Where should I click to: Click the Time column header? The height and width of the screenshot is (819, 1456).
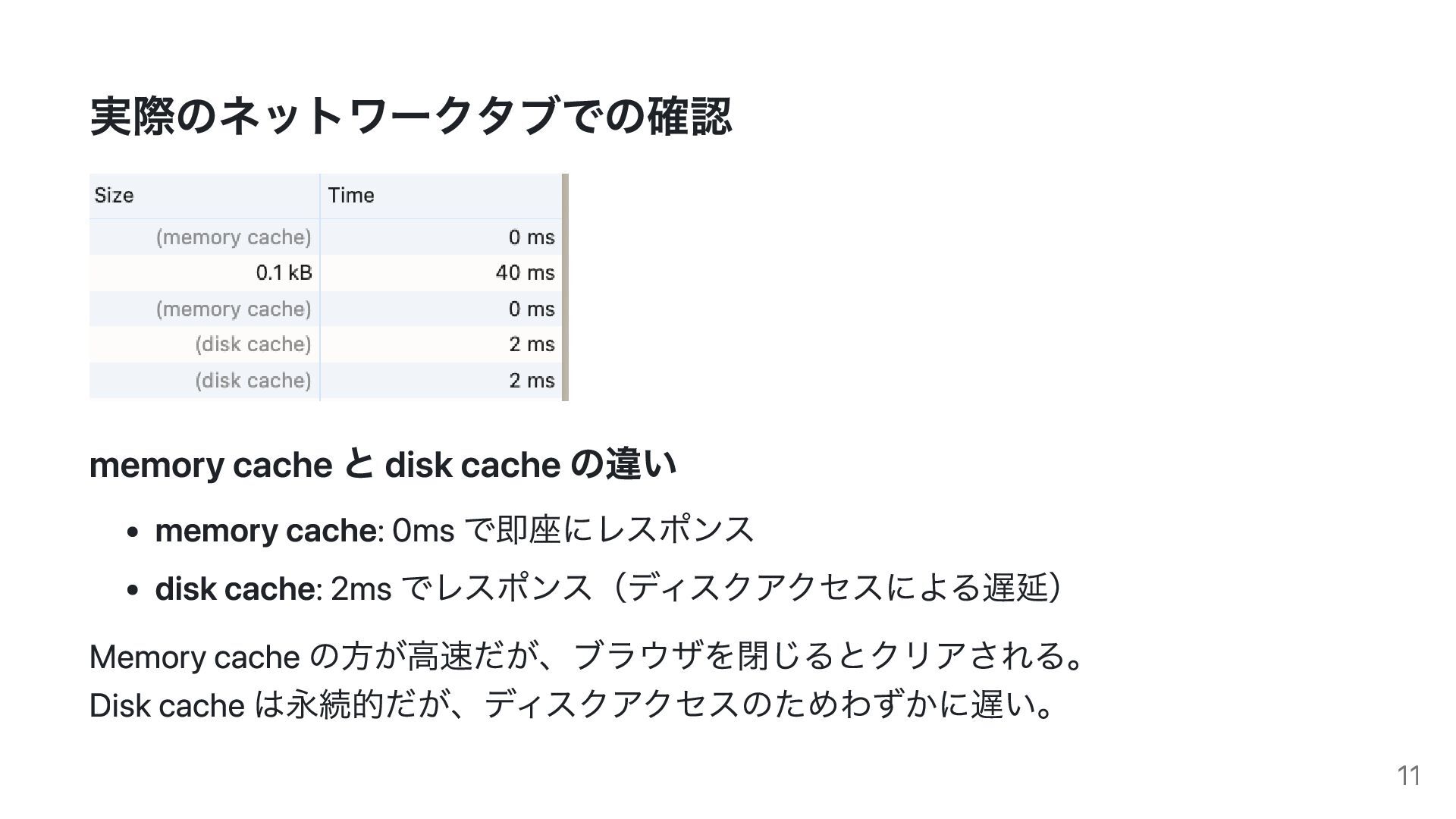pos(441,196)
